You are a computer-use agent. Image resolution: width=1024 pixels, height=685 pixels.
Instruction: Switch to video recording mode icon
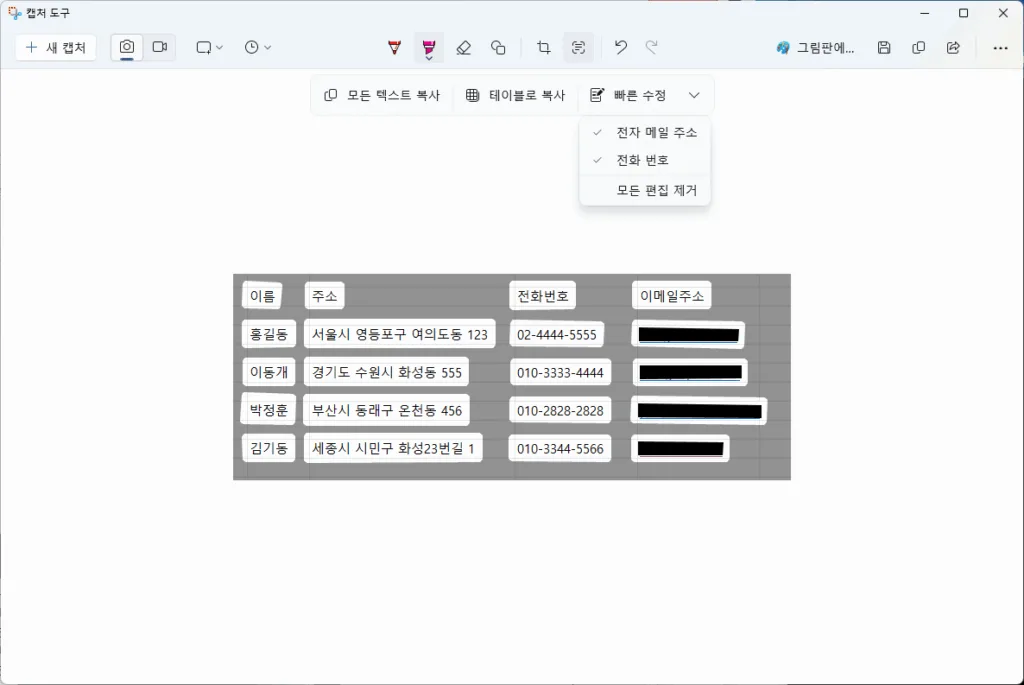point(159,47)
